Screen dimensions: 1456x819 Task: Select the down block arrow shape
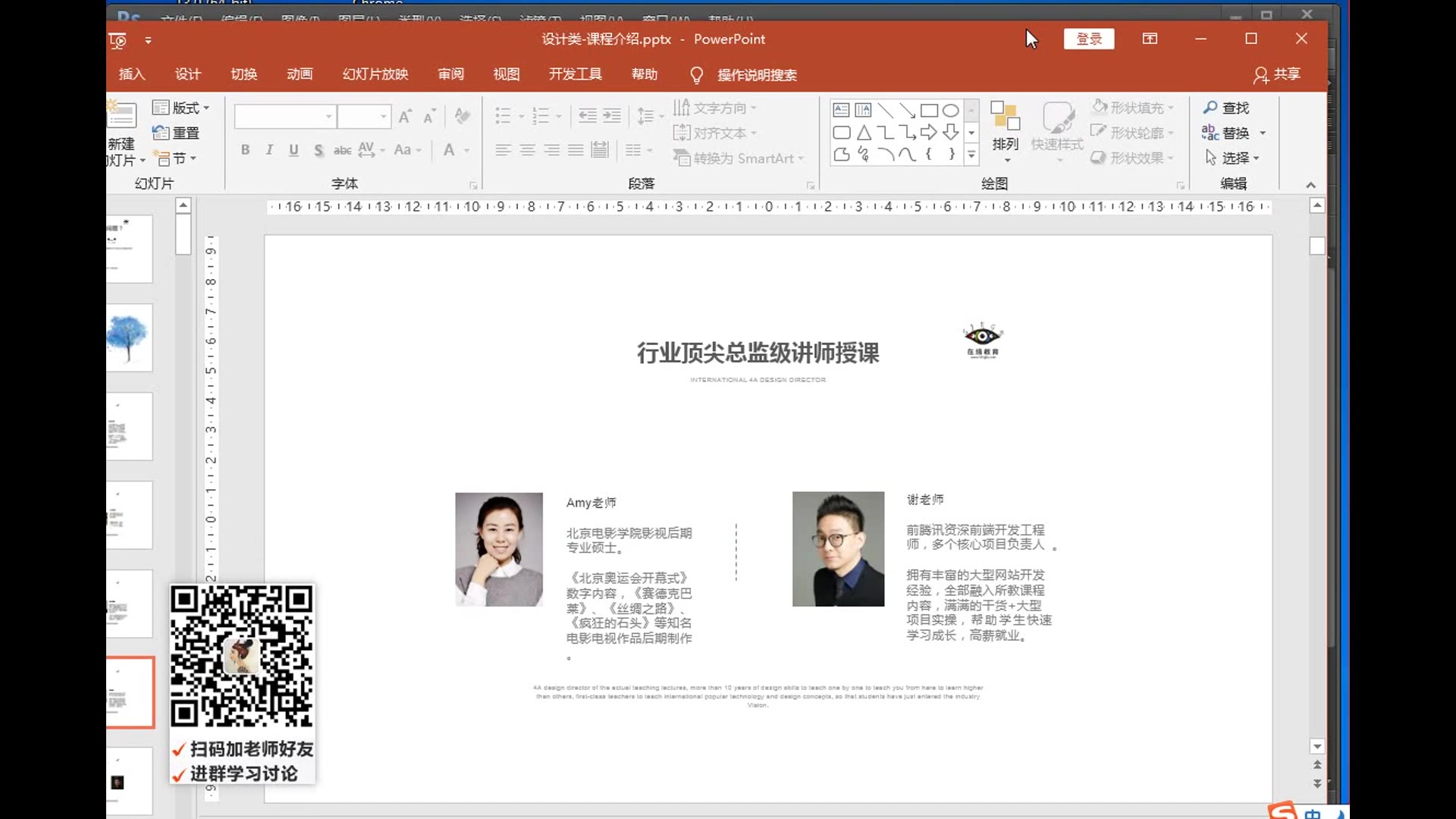tap(950, 133)
